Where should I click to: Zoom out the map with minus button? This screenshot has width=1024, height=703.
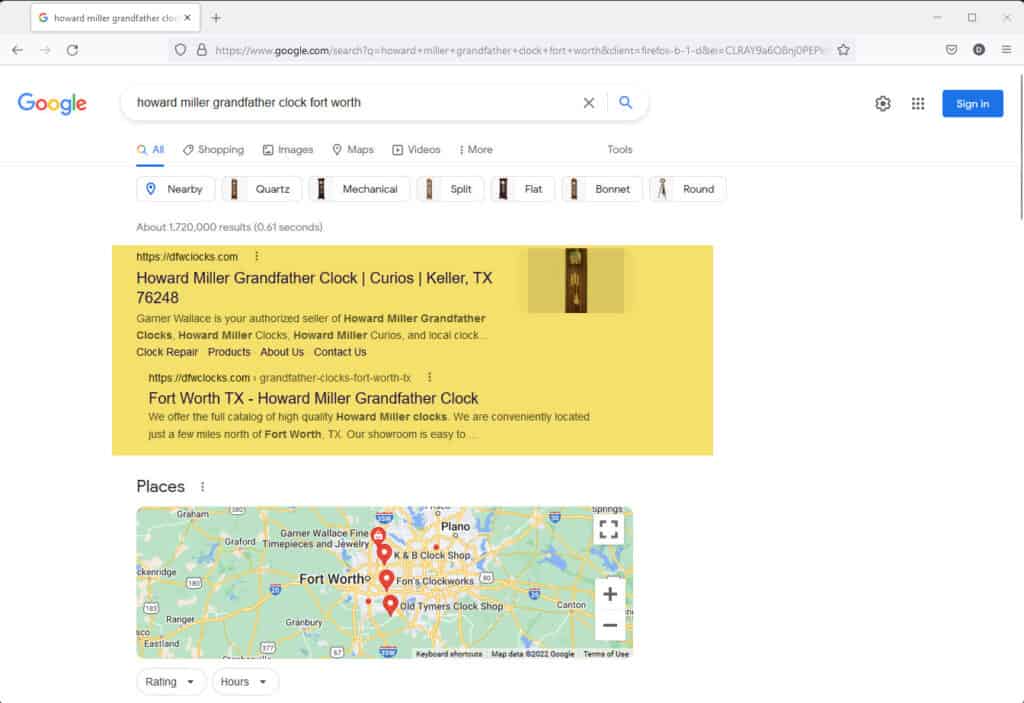click(x=609, y=625)
